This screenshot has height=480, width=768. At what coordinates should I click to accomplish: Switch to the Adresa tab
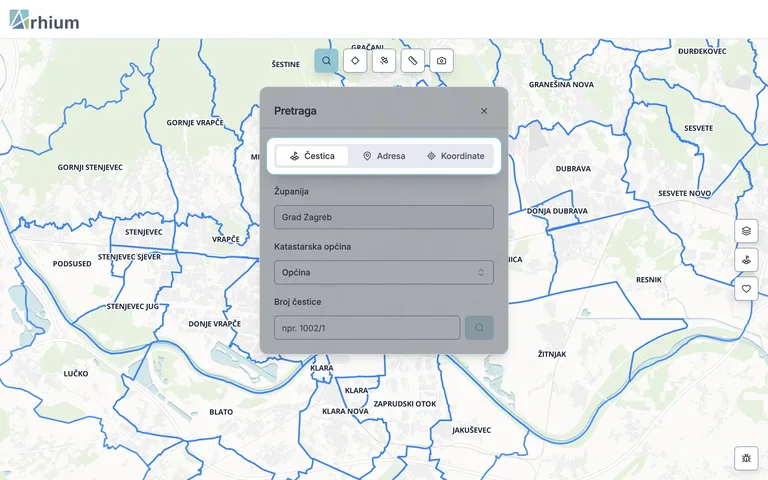coord(384,156)
